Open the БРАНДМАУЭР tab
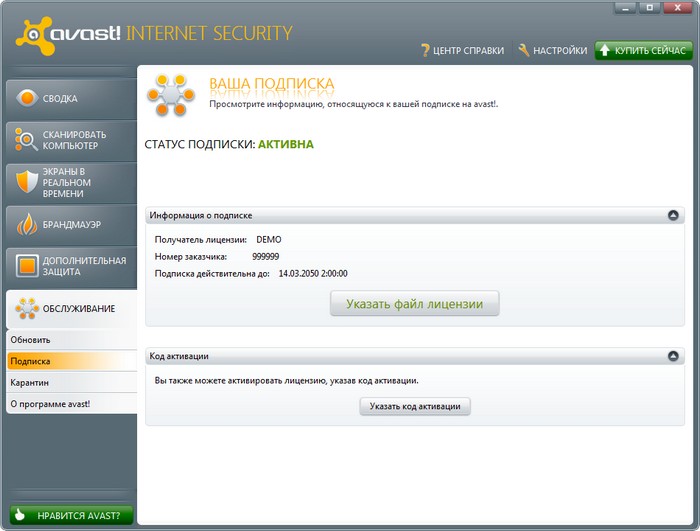The image size is (700, 531). [x=71, y=225]
